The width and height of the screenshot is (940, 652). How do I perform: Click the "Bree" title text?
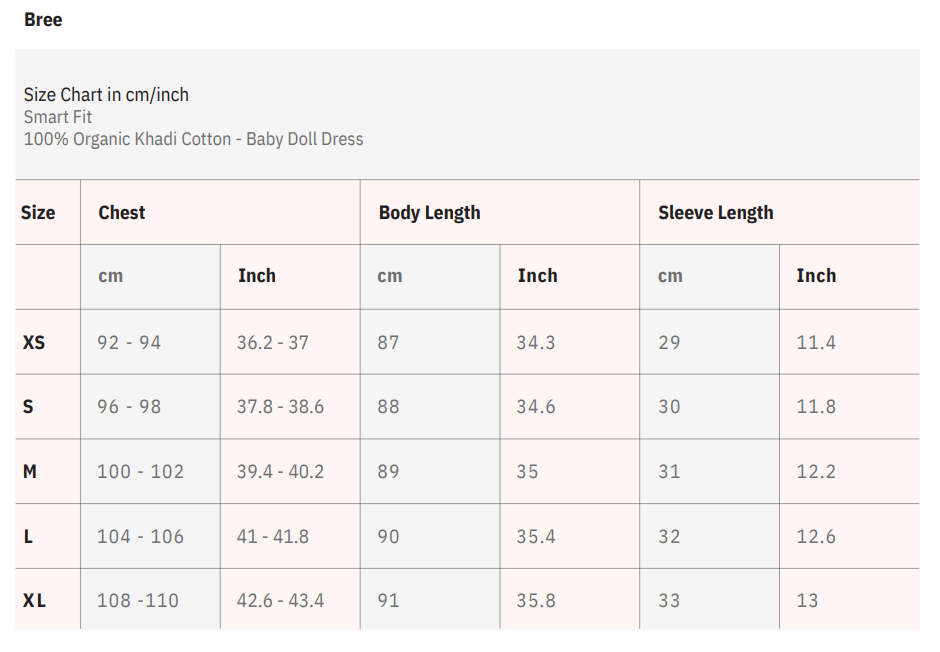[x=43, y=20]
